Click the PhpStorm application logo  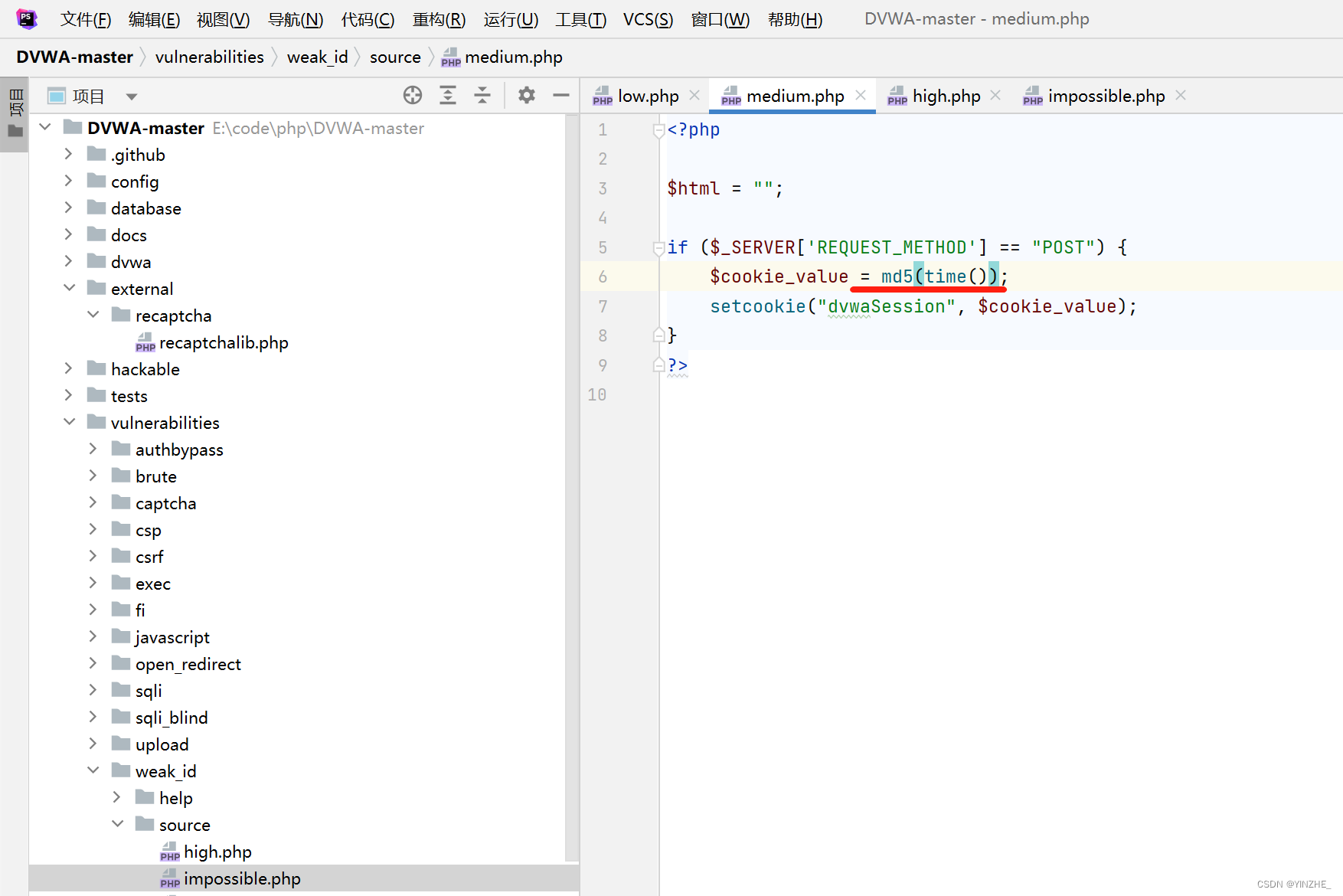[27, 18]
